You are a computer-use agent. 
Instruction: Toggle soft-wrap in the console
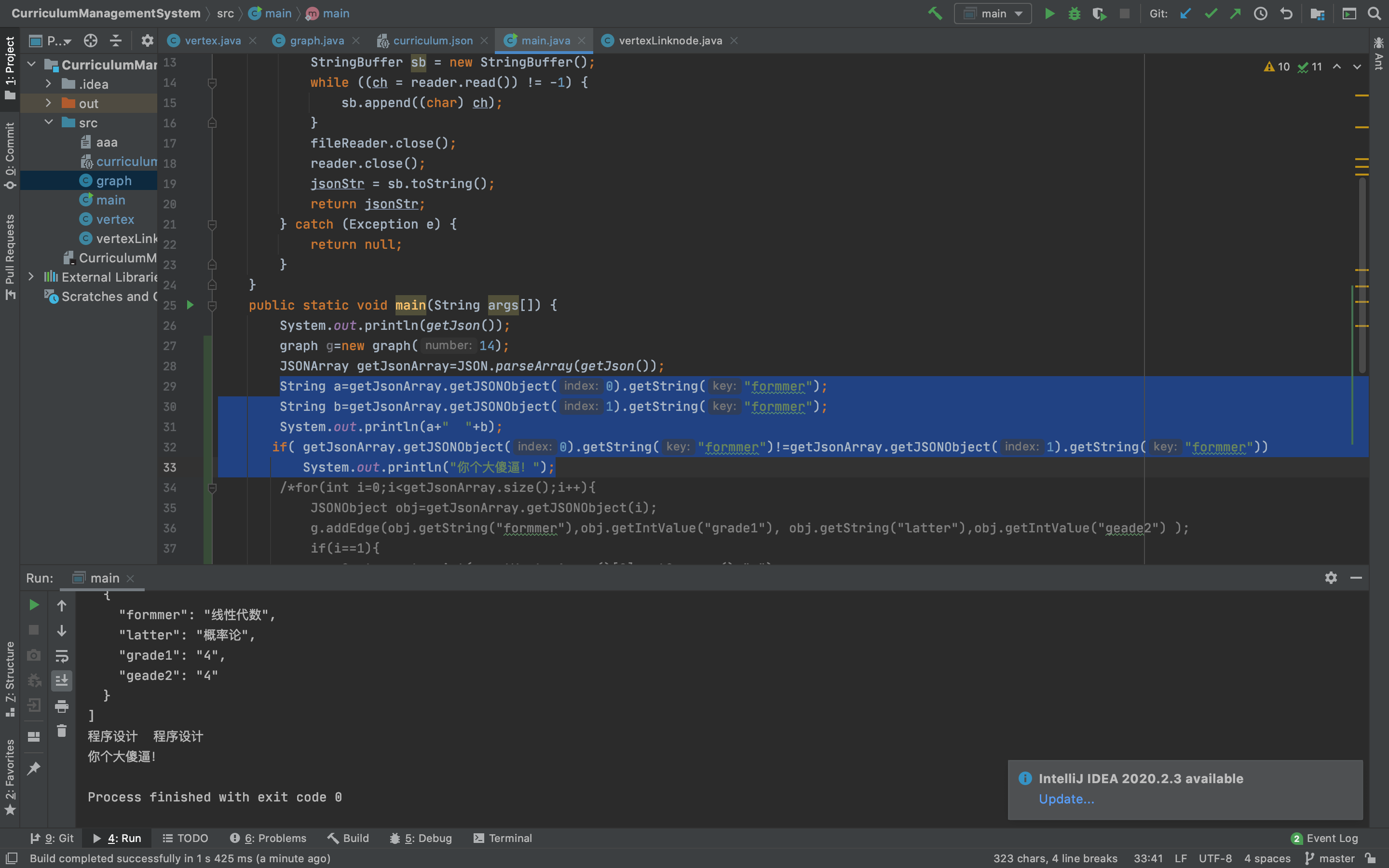tap(61, 656)
